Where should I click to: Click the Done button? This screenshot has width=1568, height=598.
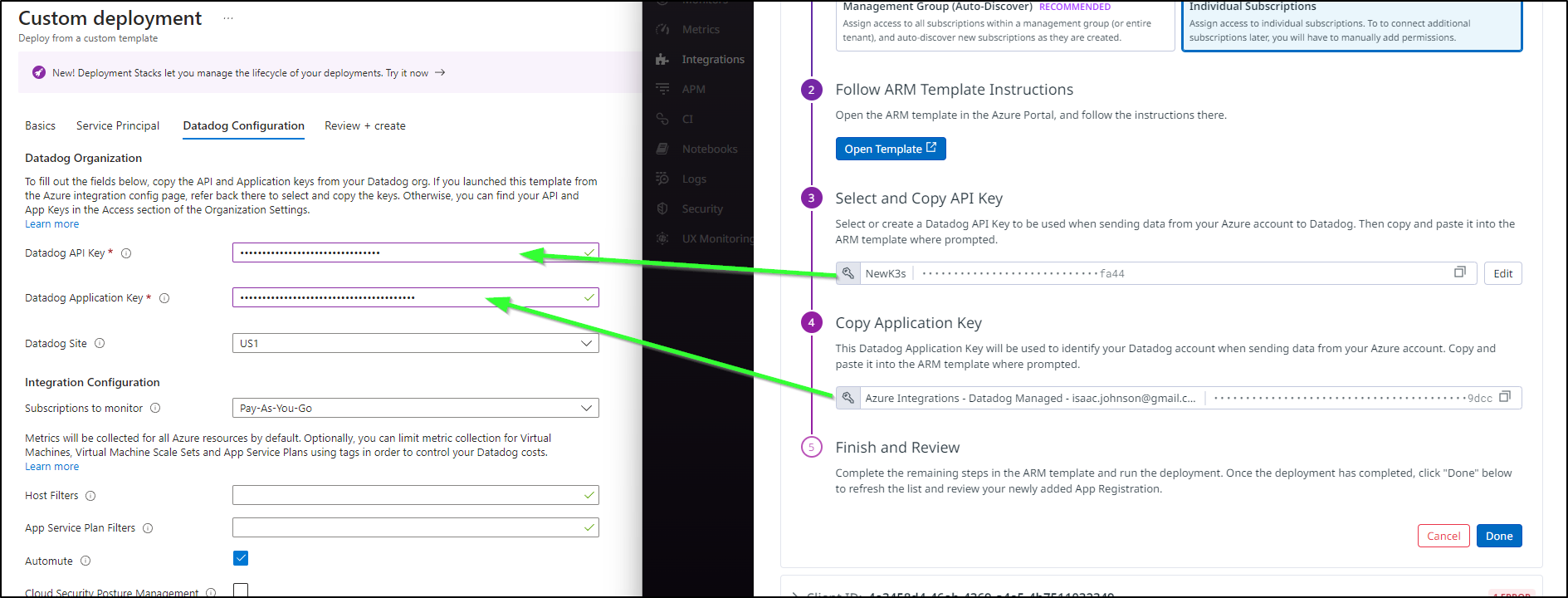tap(1499, 536)
